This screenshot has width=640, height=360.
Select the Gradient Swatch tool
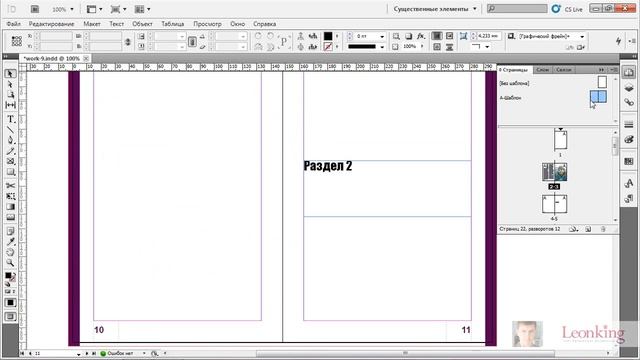coord(11,207)
